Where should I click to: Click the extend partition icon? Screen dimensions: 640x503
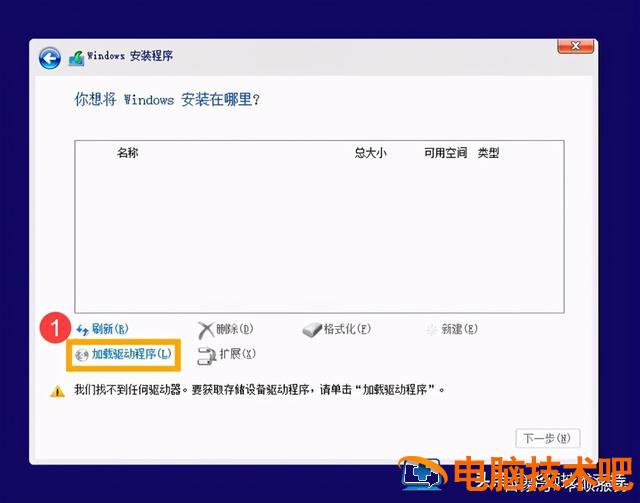click(207, 356)
